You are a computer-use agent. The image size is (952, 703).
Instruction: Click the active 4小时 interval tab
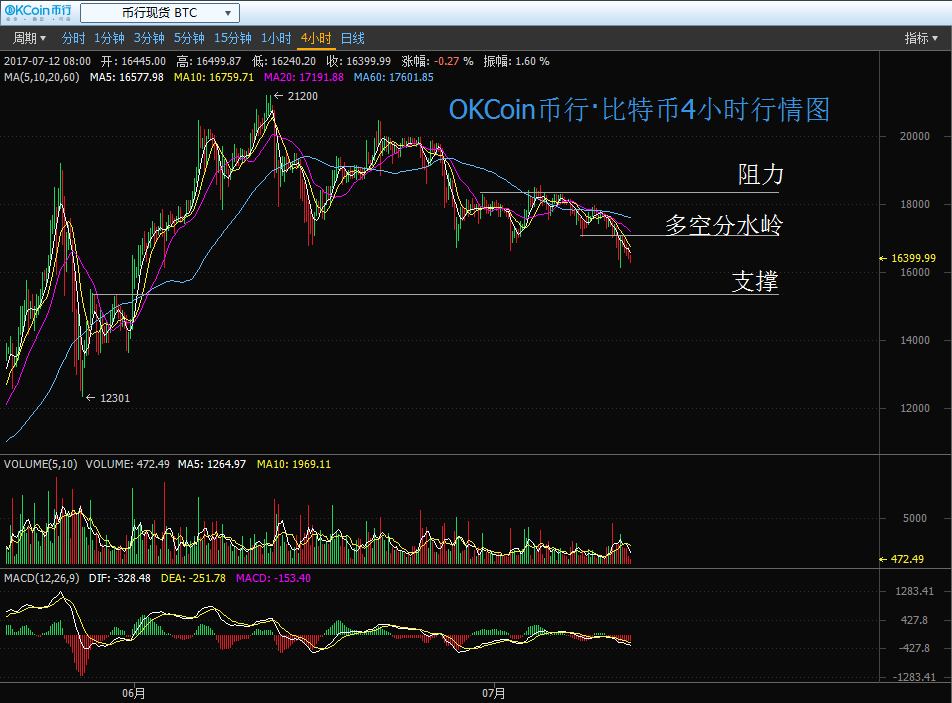point(316,38)
